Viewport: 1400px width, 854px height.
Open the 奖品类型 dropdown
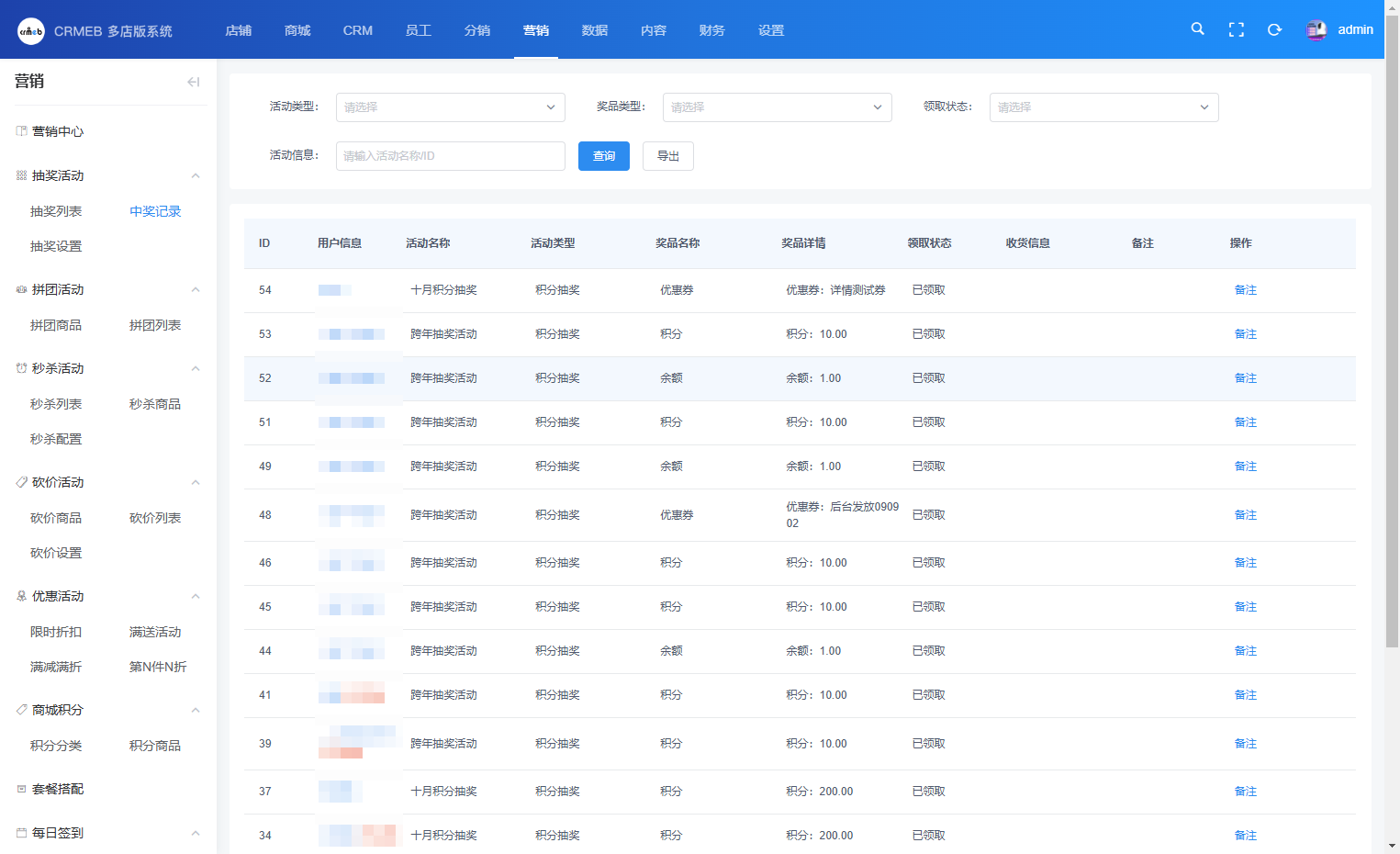pos(777,107)
